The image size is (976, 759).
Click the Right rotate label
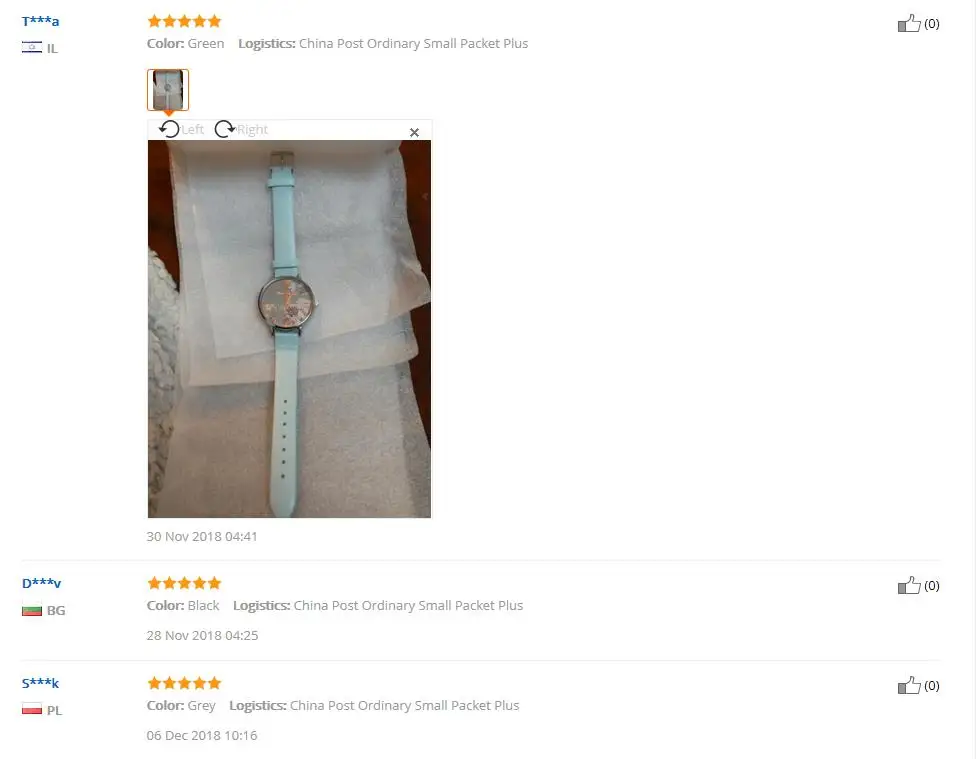pos(252,130)
